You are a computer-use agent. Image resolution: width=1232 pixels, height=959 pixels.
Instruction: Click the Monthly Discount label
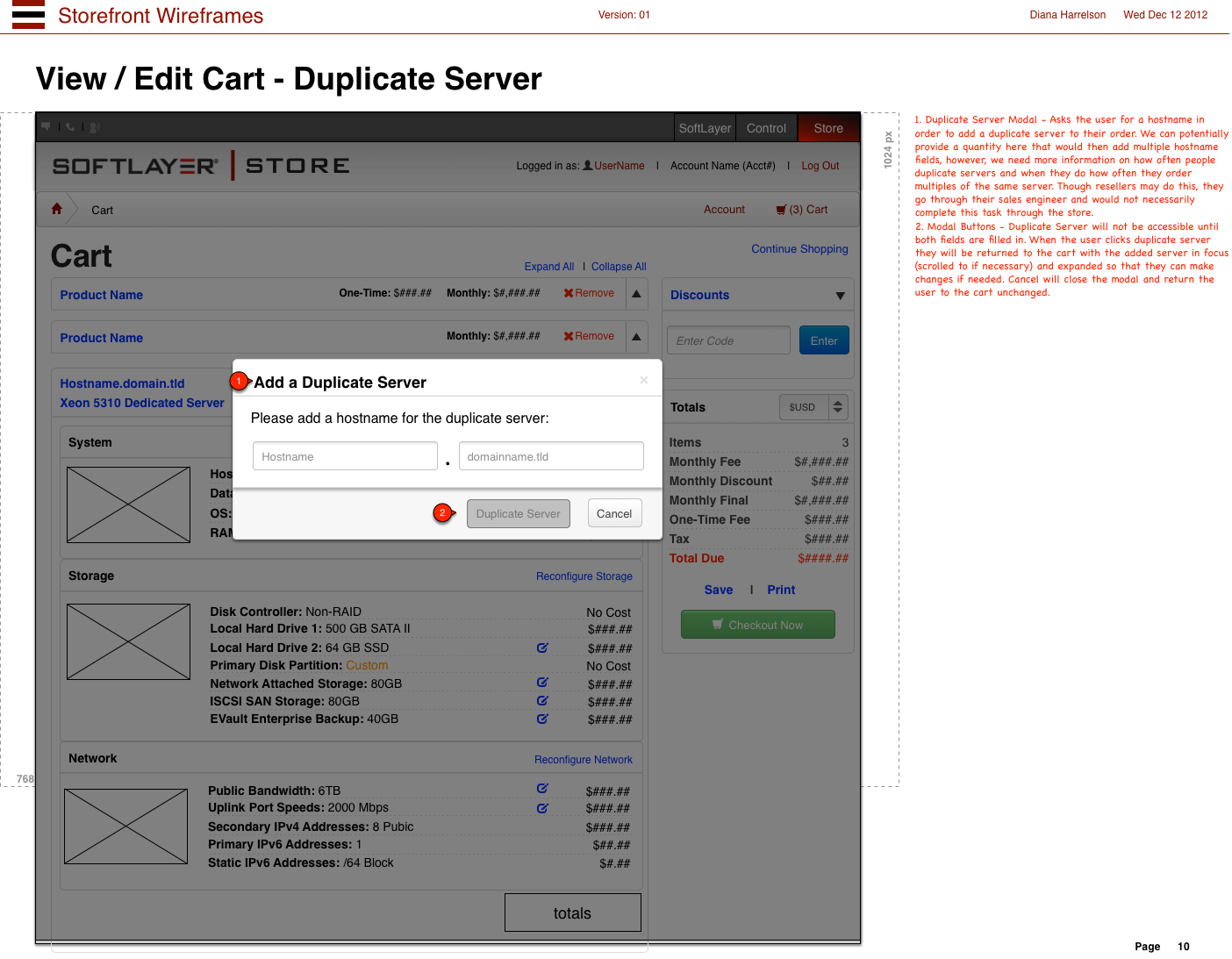point(720,481)
